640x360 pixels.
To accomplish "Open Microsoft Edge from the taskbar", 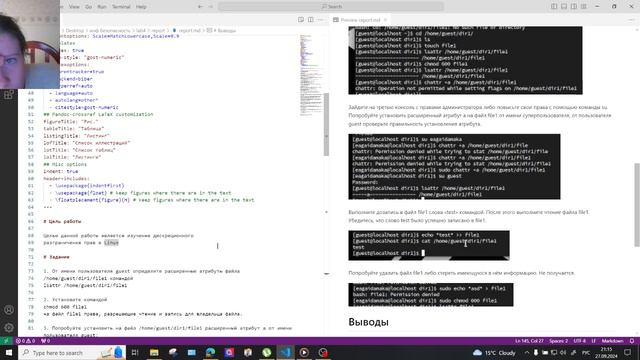I will [x=210, y=352].
